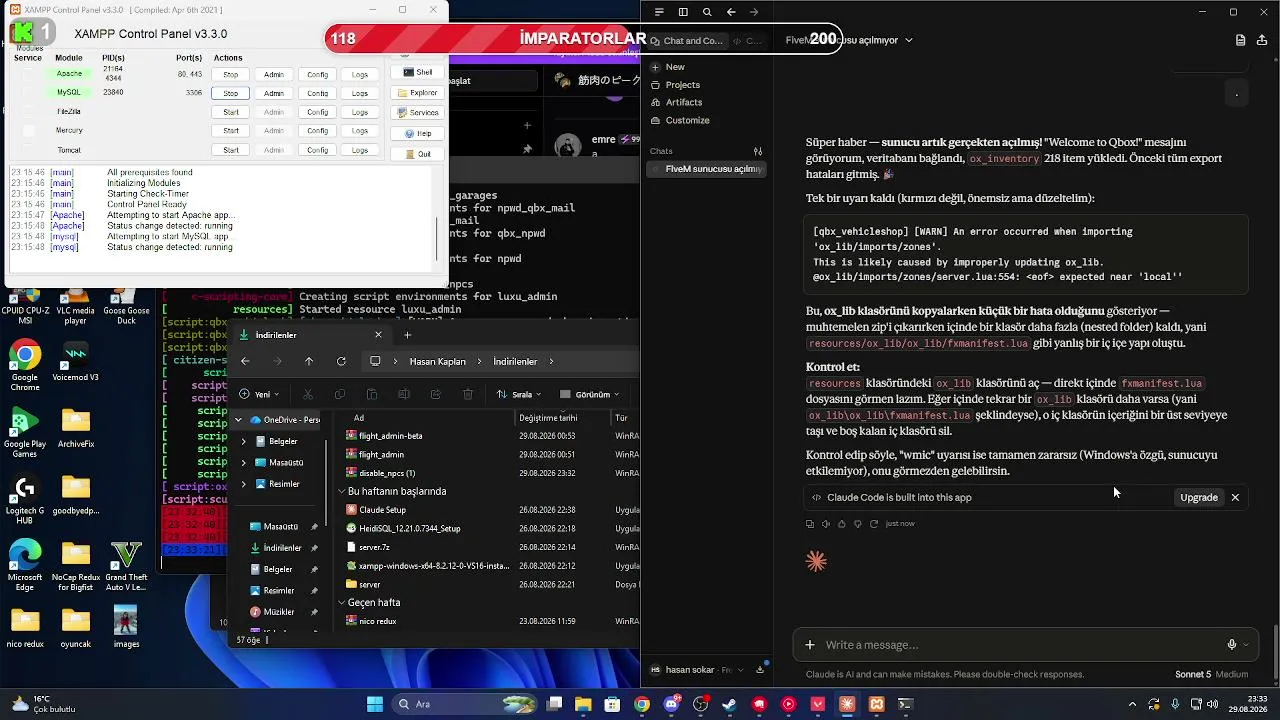Toggle the FileZilla service checkbox in XAMPP

28,112
